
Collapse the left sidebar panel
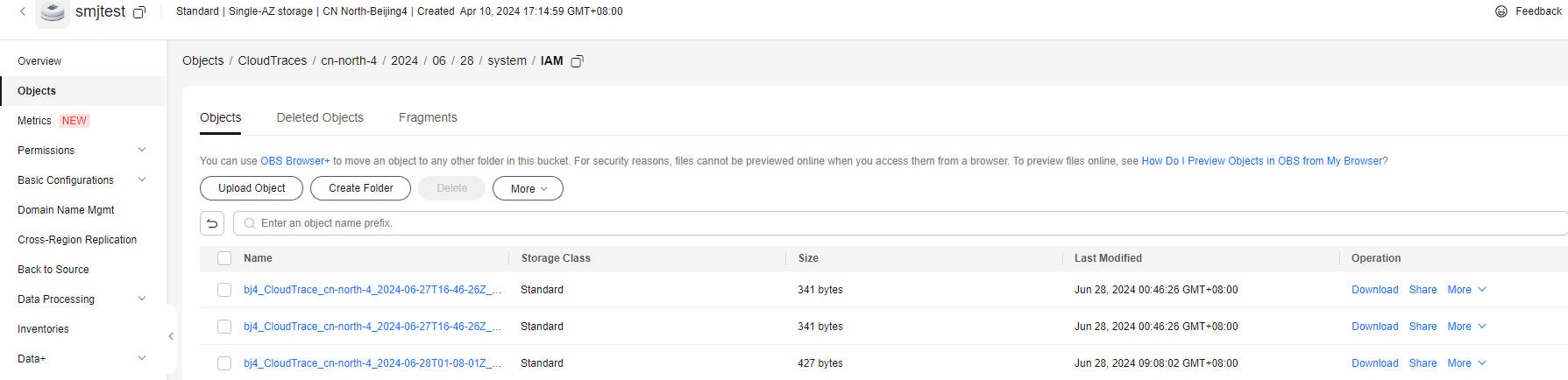pyautogui.click(x=171, y=336)
